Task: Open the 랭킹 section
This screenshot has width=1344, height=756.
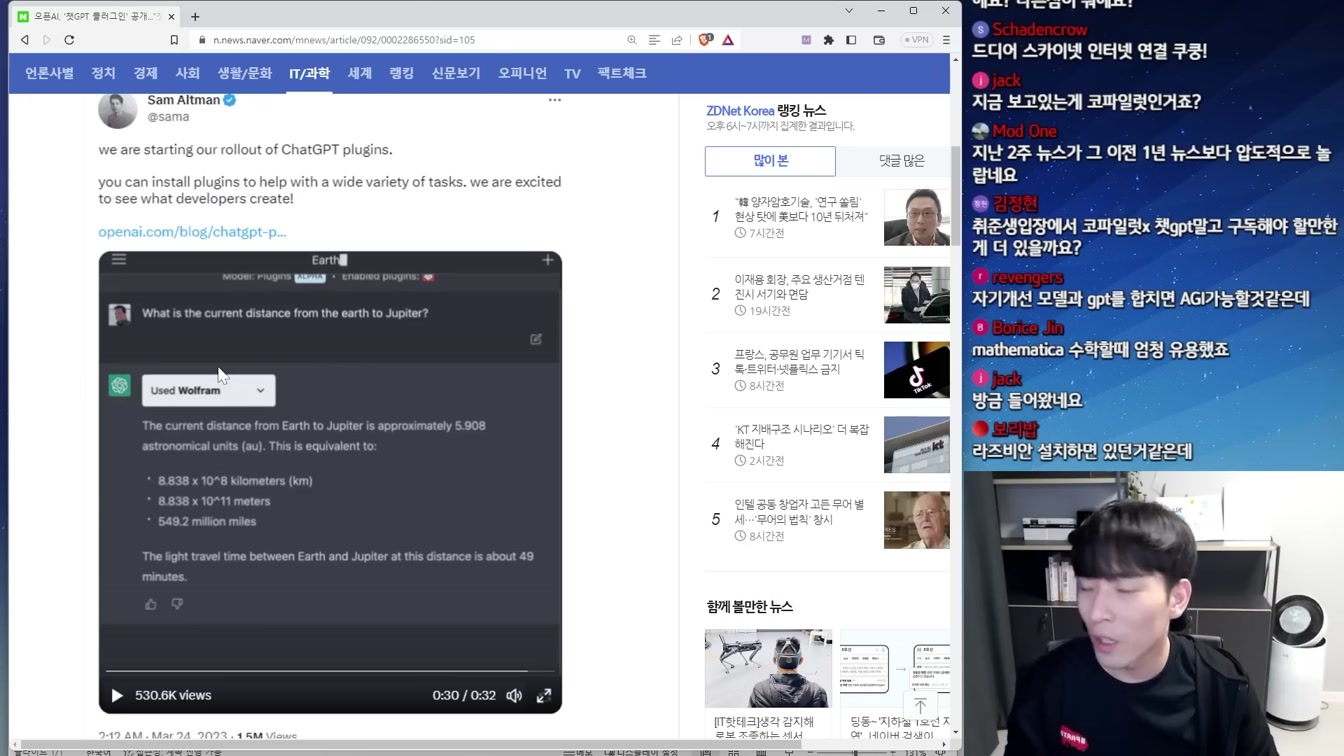Action: point(401,73)
